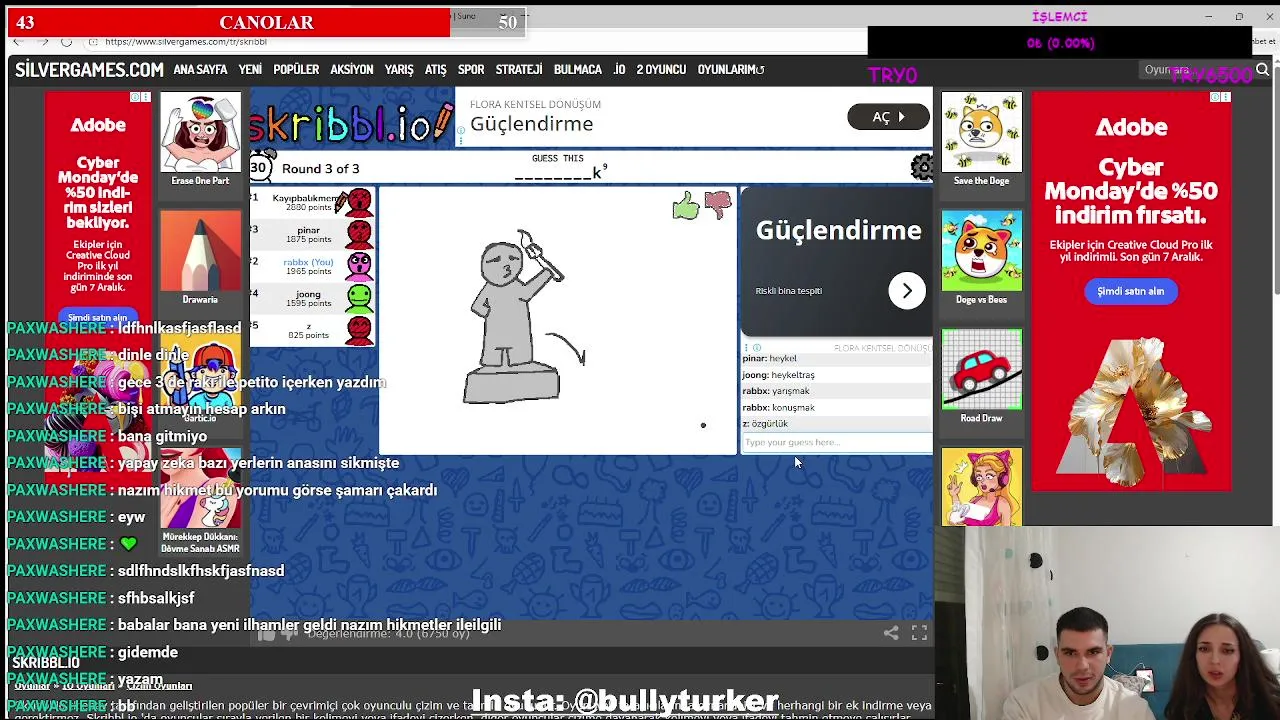Select rabbx's pink avatar
1280x720 pixels.
click(x=359, y=266)
